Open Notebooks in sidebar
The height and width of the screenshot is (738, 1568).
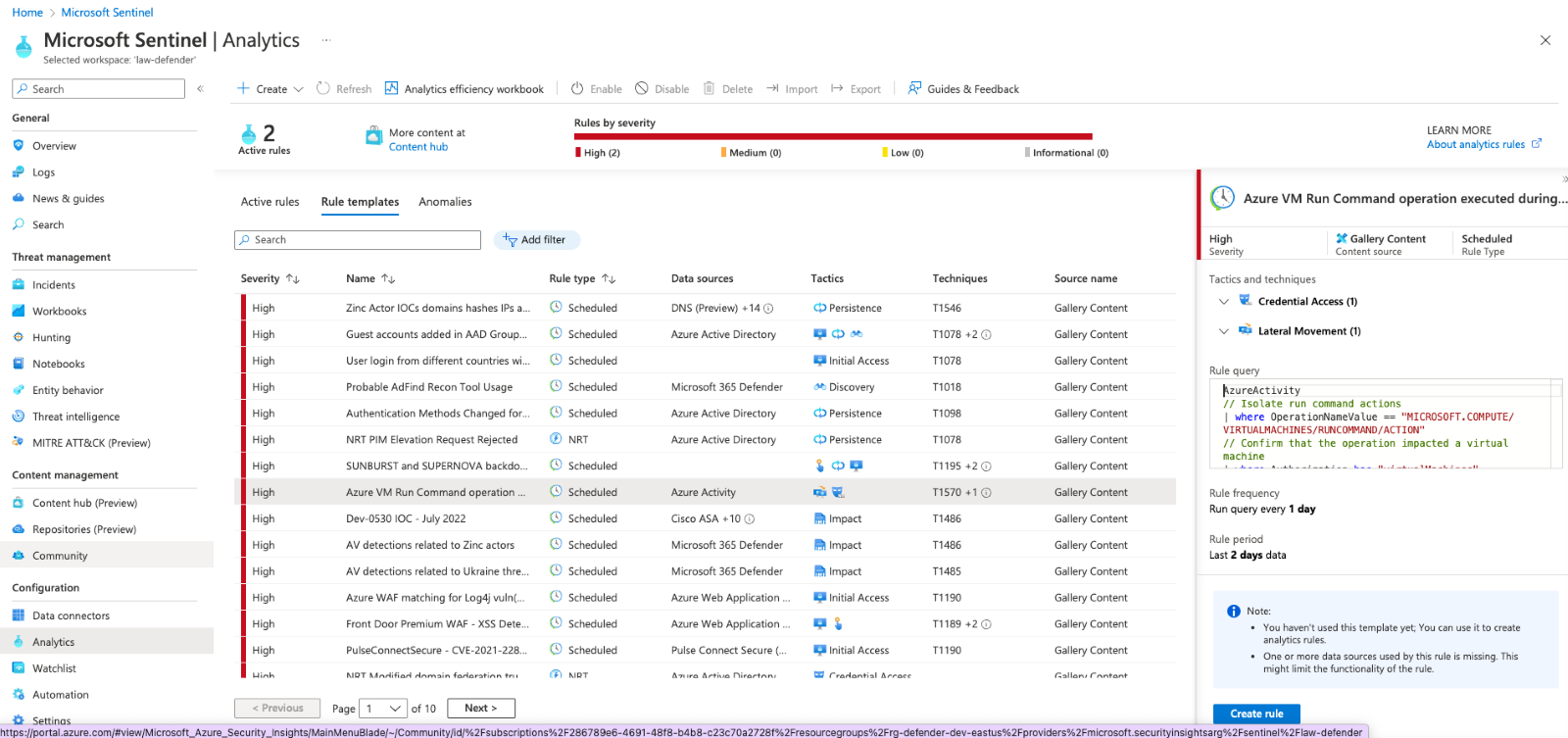click(58, 365)
